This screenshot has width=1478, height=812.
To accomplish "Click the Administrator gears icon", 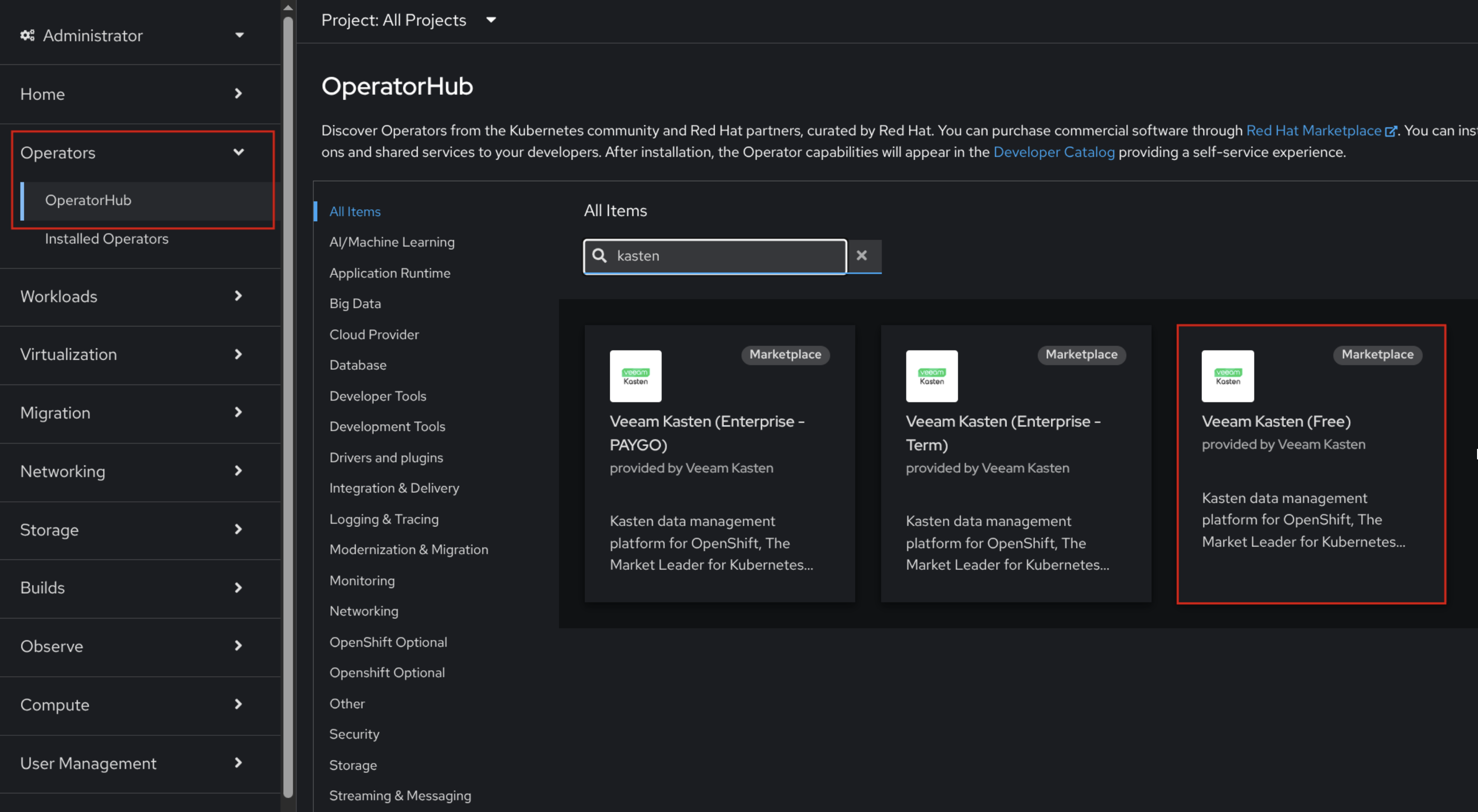I will (x=27, y=36).
